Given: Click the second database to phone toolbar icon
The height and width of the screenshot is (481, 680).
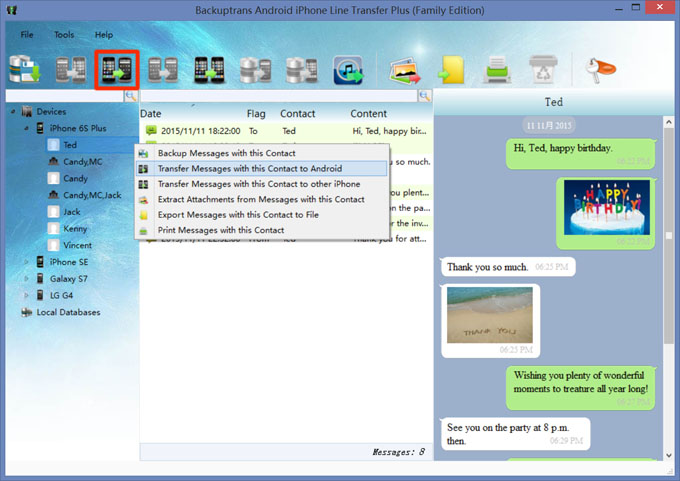Looking at the screenshot, I should tap(302, 69).
